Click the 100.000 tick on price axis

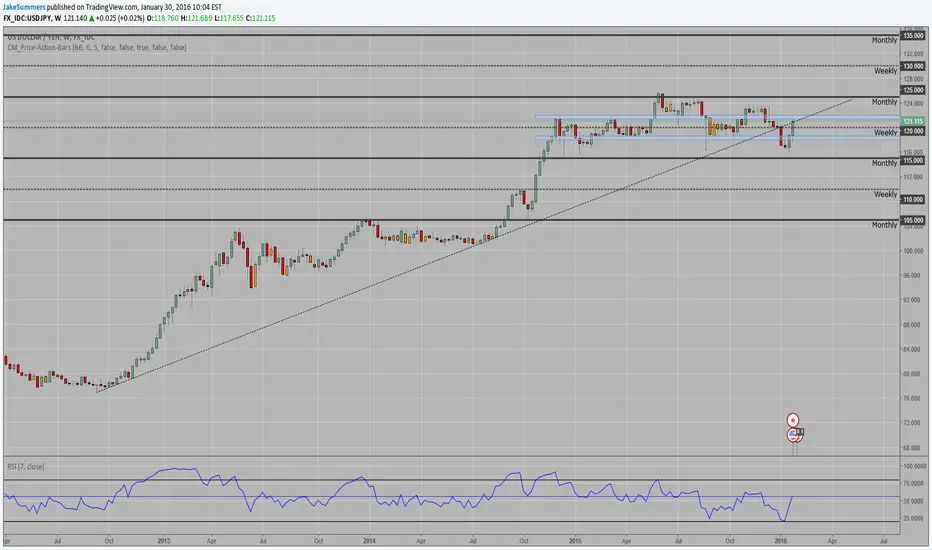914,251
